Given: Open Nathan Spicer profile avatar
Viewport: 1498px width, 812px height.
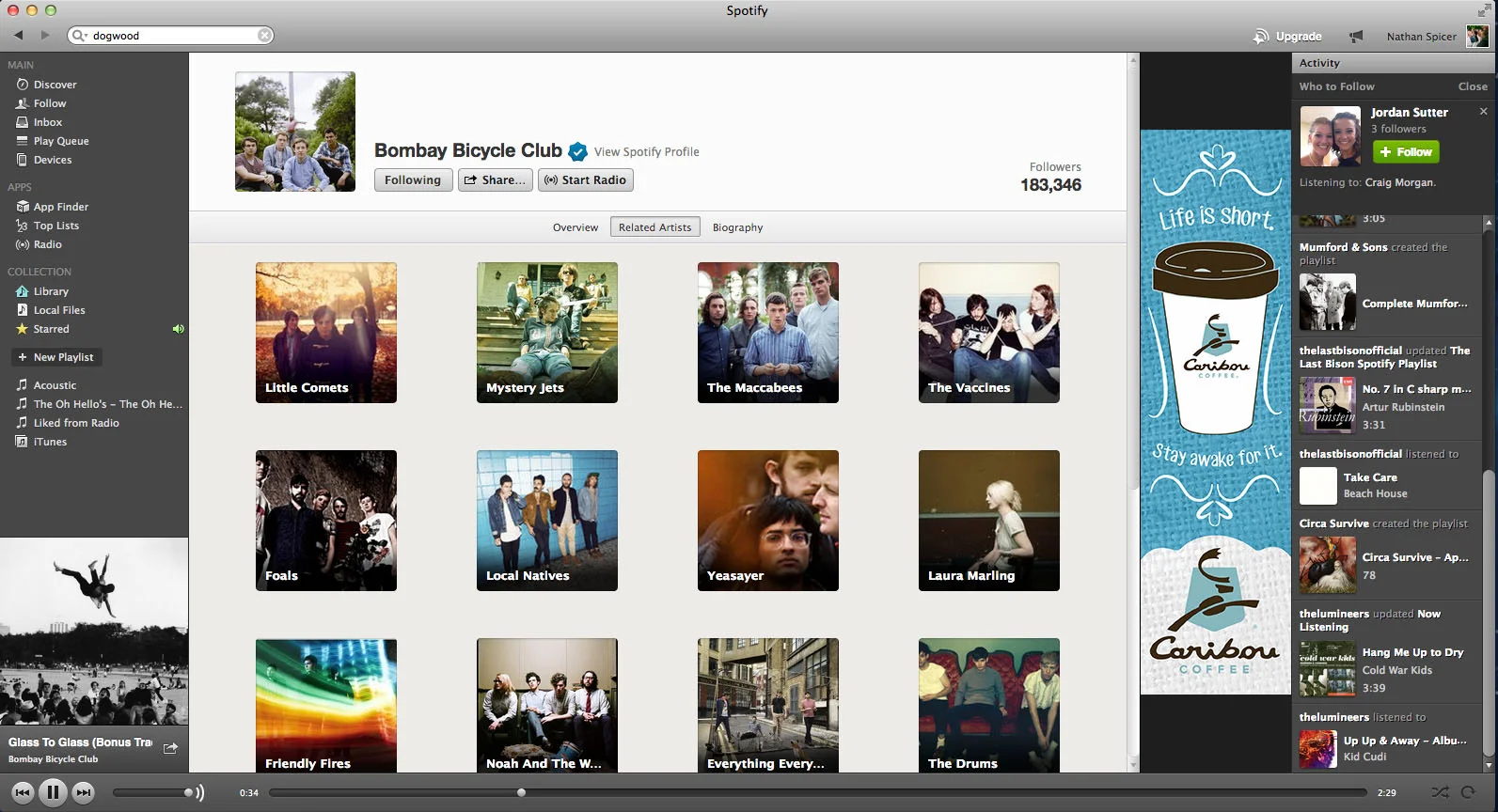Looking at the screenshot, I should (x=1476, y=37).
